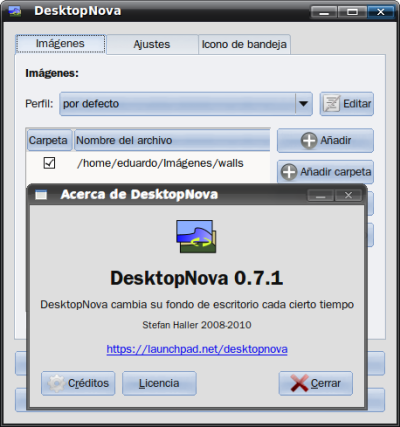The image size is (400, 427).
Task: Click the Editar profile button
Action: [x=347, y=104]
